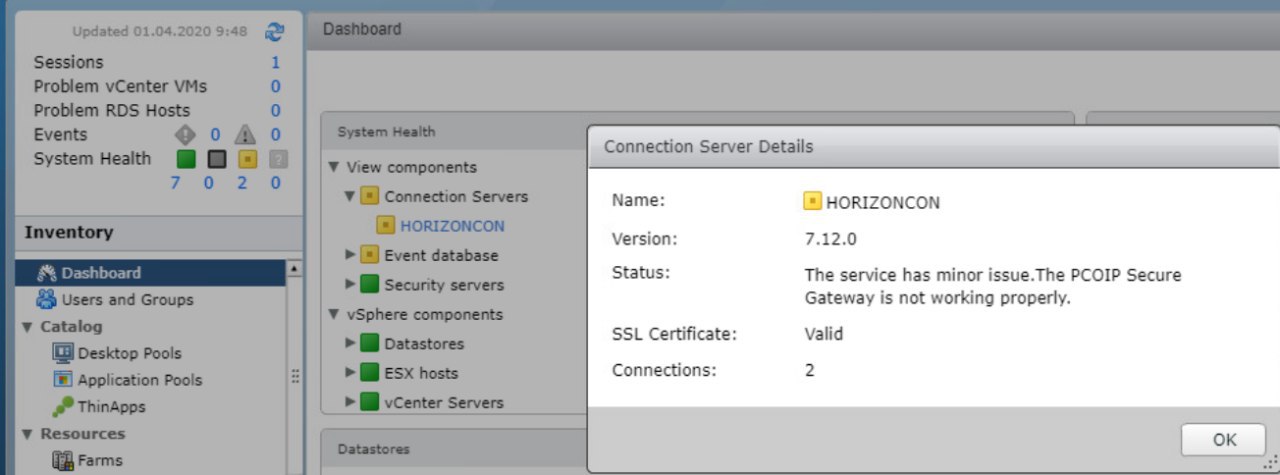The height and width of the screenshot is (475, 1280).
Task: Open ThinApps in the Inventory
Action: coord(112,407)
